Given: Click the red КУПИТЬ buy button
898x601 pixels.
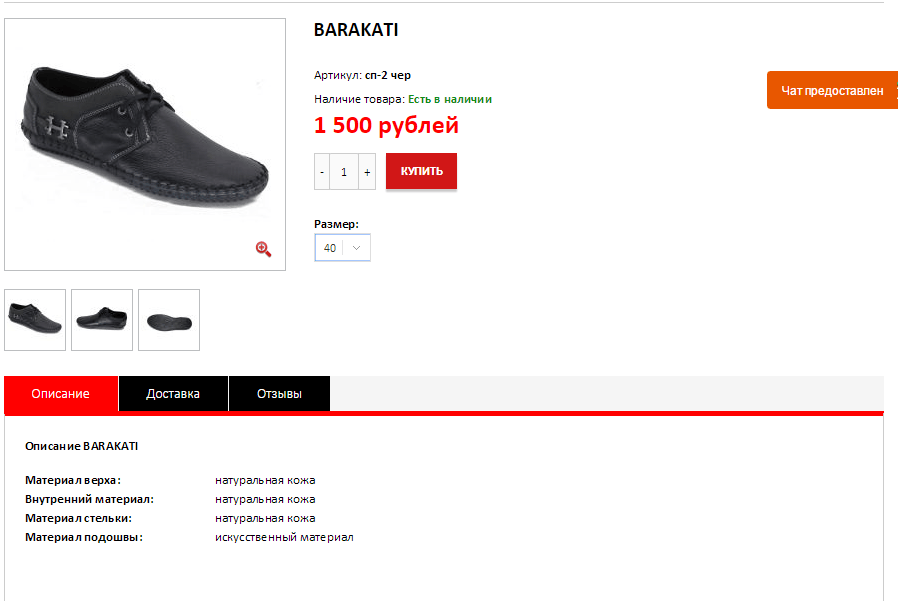Looking at the screenshot, I should (x=422, y=171).
